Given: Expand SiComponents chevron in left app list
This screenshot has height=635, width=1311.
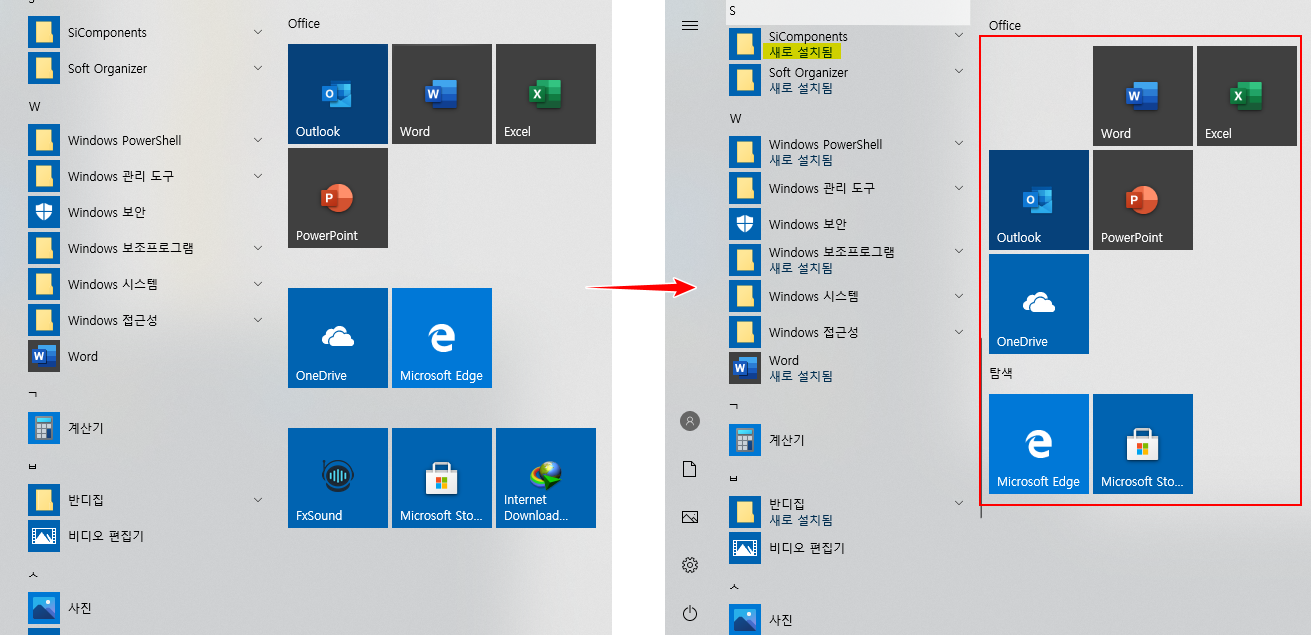Looking at the screenshot, I should (258, 32).
